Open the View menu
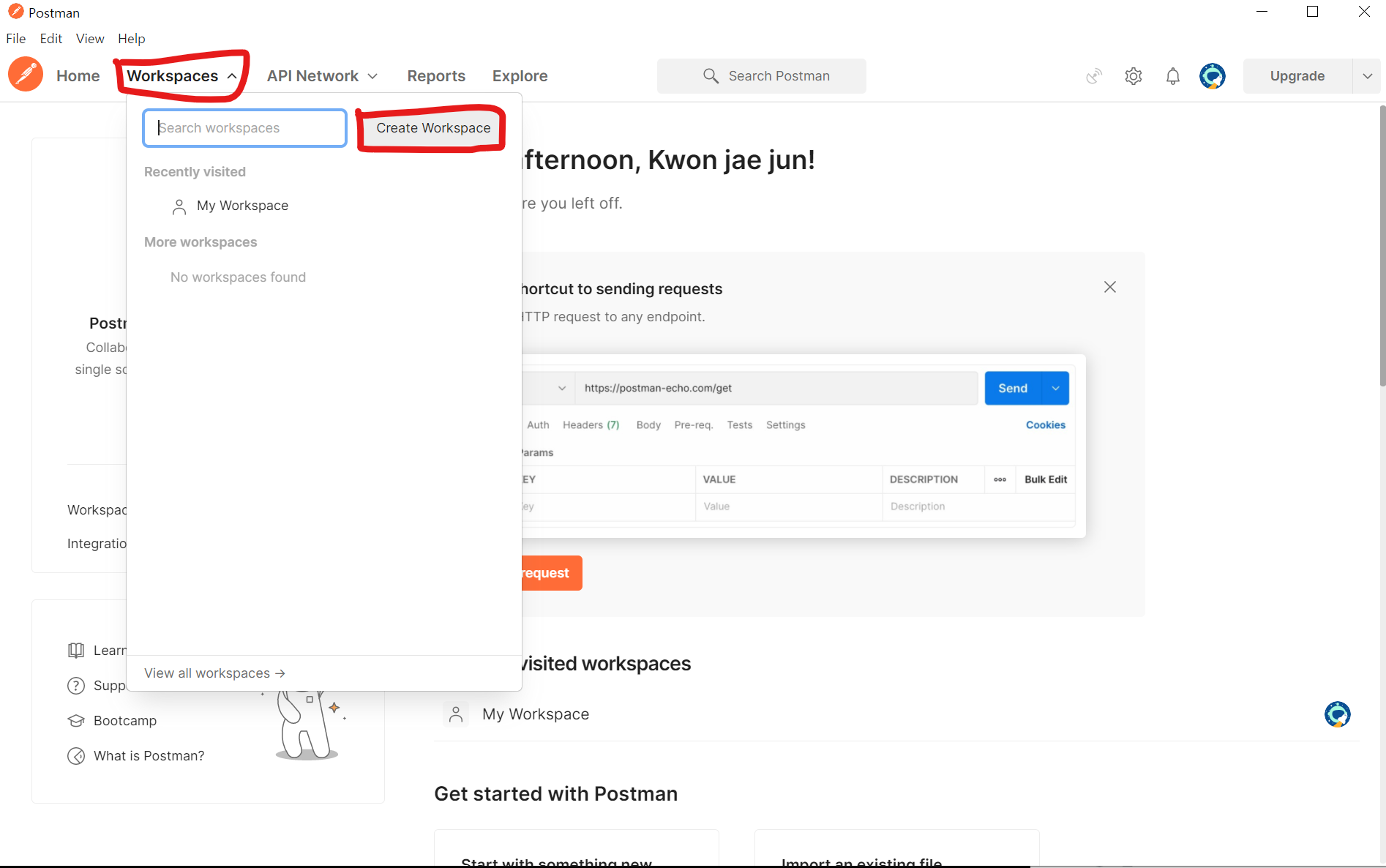Screen dimensions: 1386x868 (x=90, y=39)
